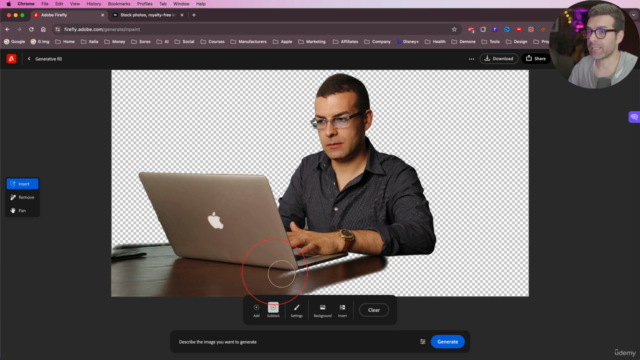
Task: Click the purple F extension icon
Action: [x=495, y=29]
